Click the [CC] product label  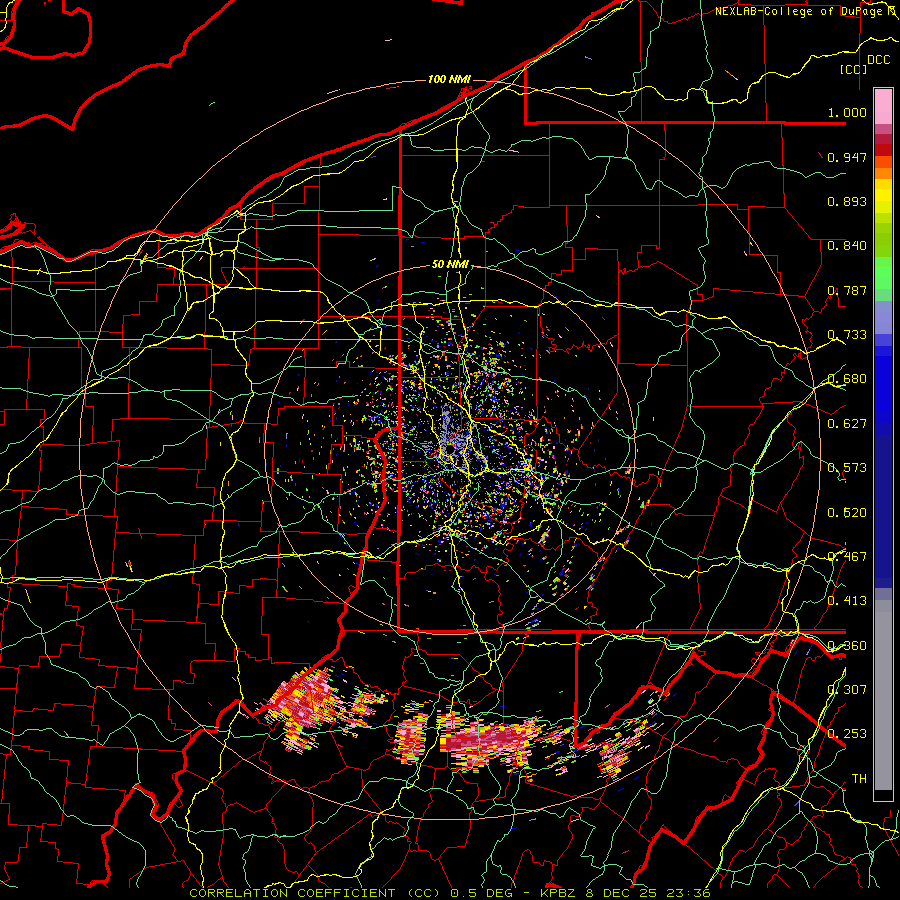[854, 69]
